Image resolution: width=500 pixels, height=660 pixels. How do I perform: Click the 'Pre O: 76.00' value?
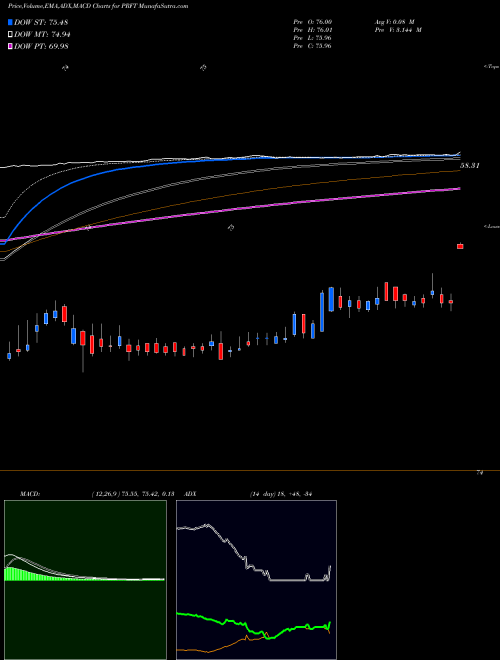[x=313, y=22]
